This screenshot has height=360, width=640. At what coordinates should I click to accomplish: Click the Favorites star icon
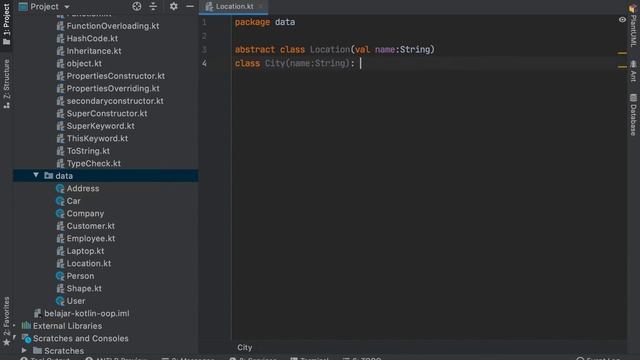(6, 343)
